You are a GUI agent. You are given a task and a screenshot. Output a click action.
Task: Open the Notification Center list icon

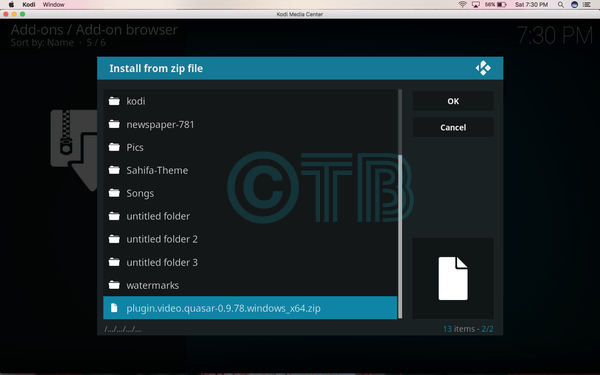click(x=587, y=5)
